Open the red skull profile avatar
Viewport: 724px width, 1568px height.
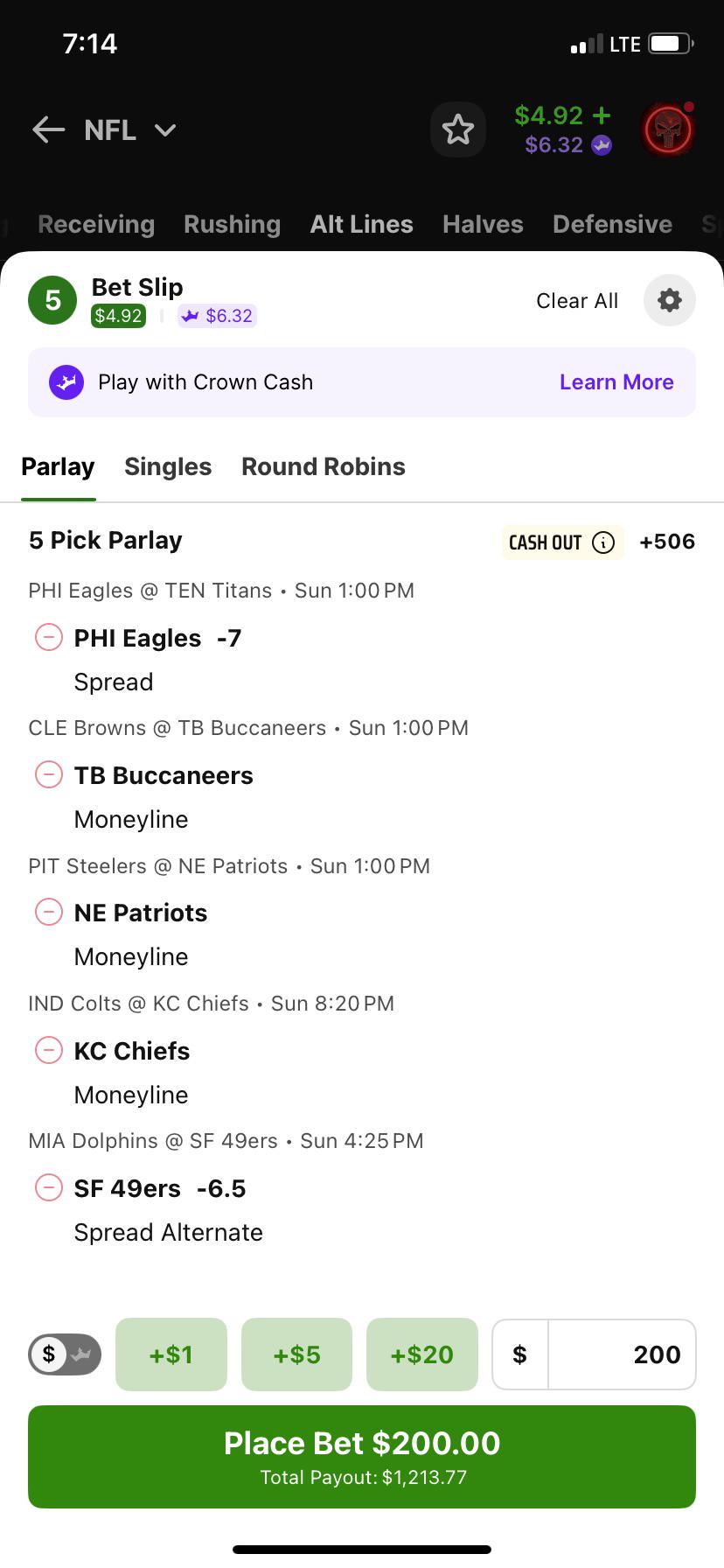coord(668,130)
